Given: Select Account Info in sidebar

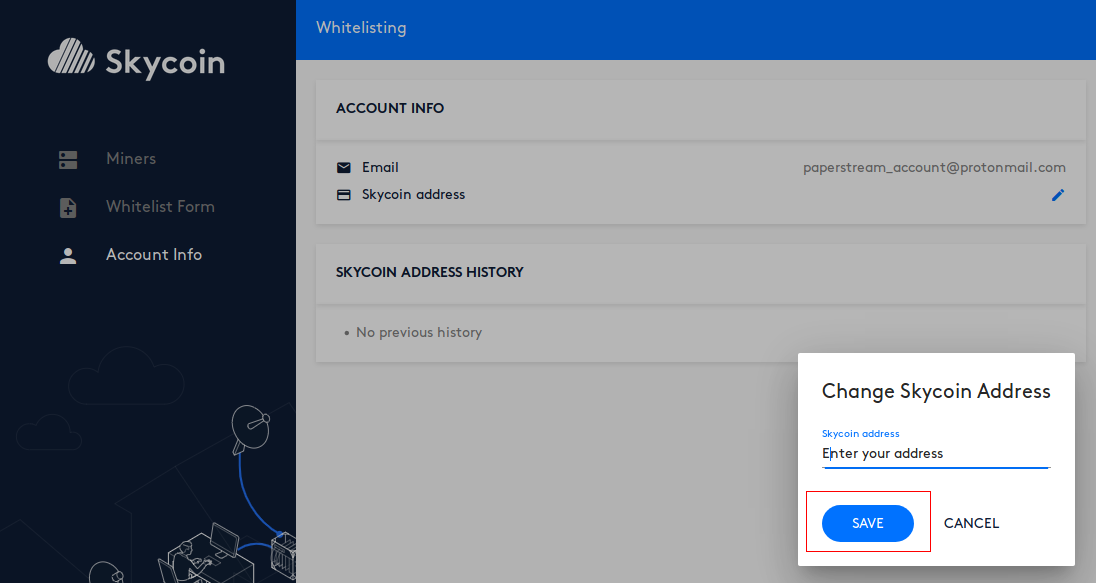Looking at the screenshot, I should point(154,255).
